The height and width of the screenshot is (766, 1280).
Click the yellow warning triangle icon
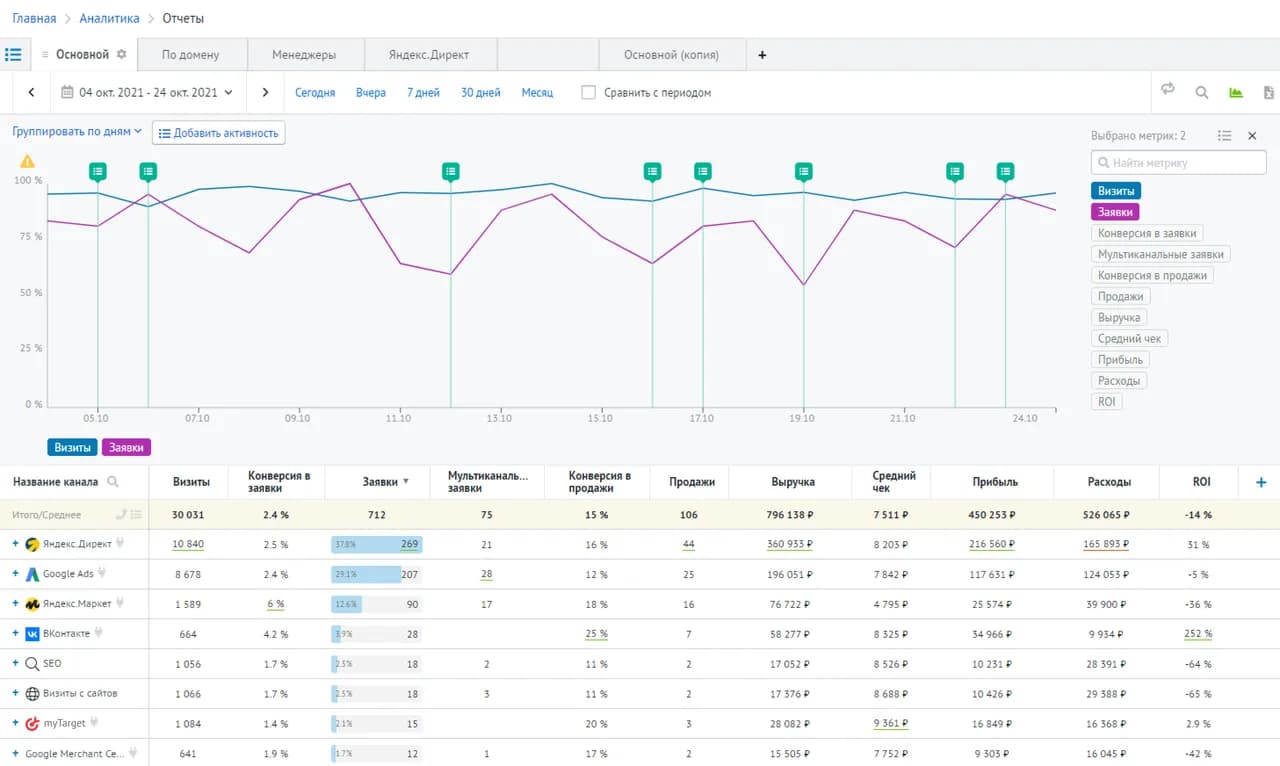click(x=27, y=161)
